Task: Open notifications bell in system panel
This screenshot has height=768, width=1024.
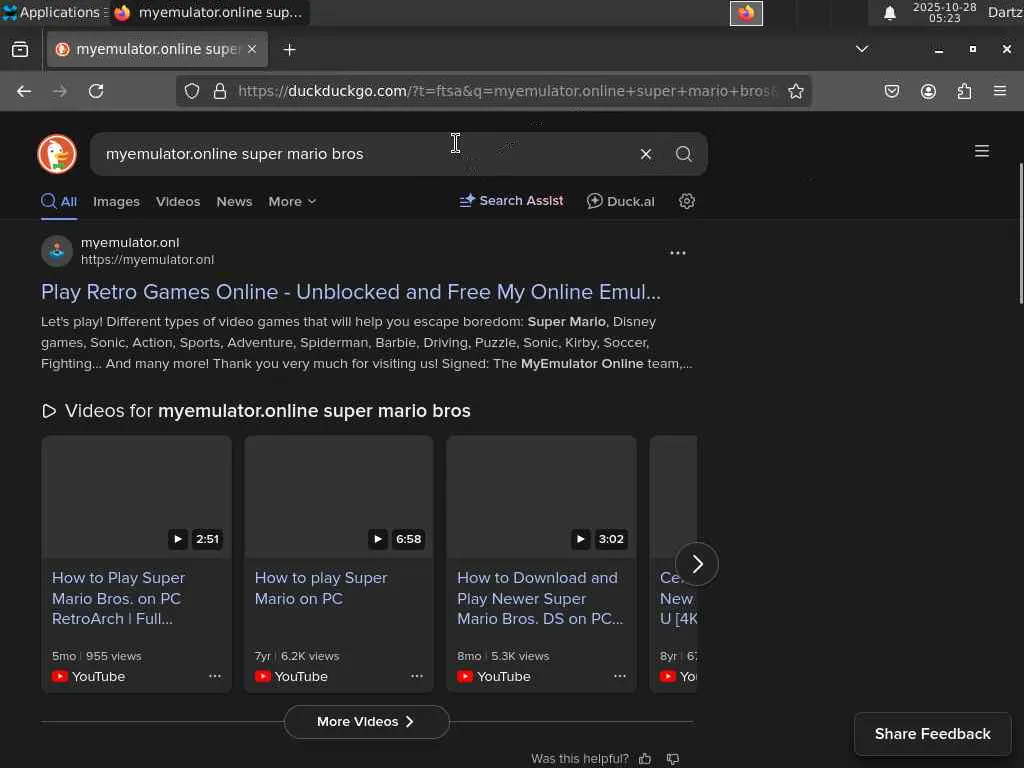Action: [889, 13]
